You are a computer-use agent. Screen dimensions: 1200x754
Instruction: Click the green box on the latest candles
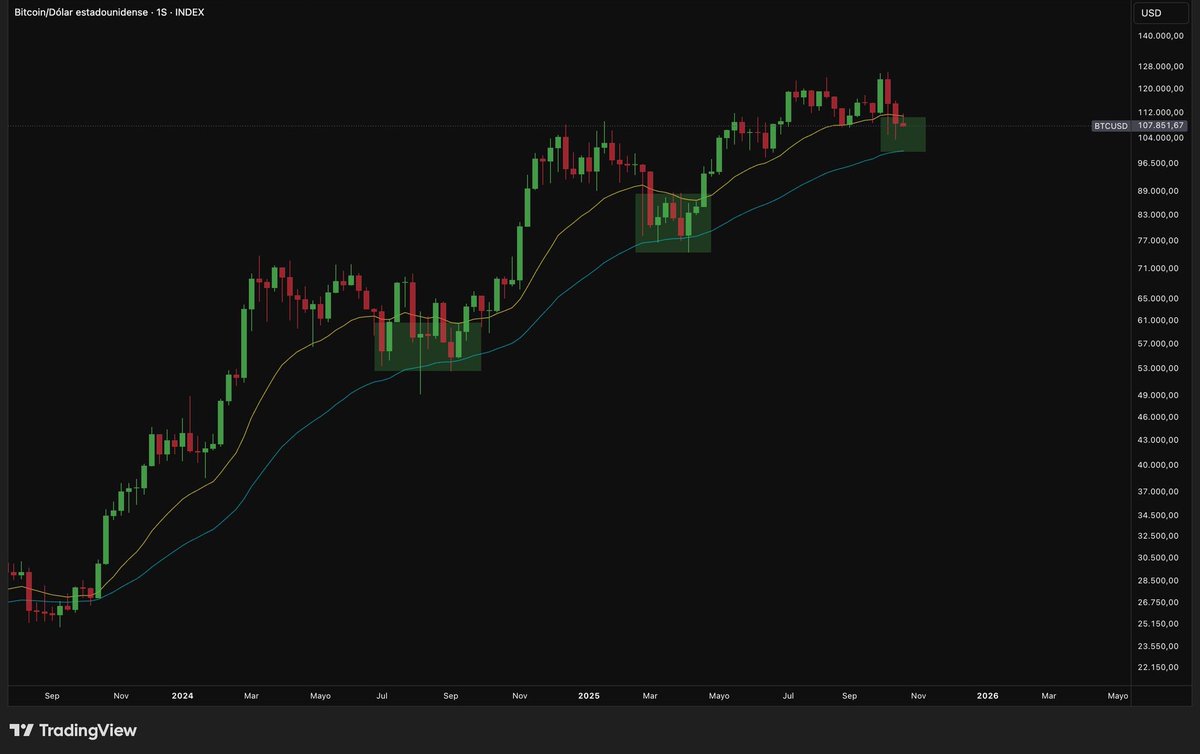click(x=903, y=135)
